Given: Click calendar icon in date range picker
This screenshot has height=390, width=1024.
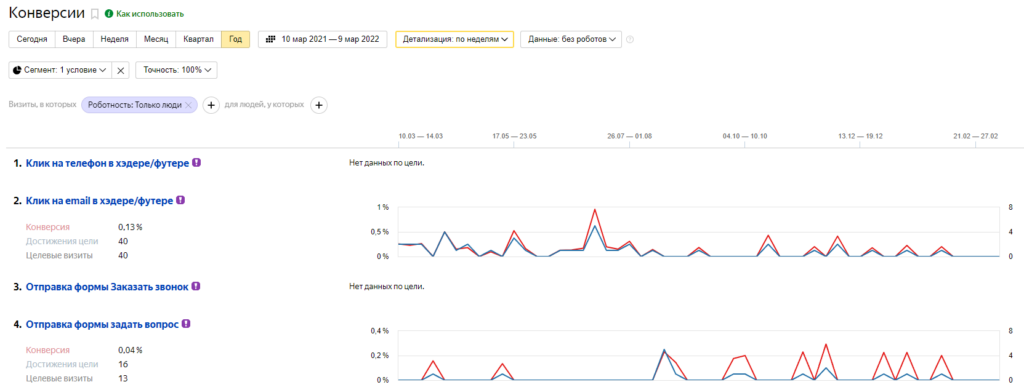Looking at the screenshot, I should point(270,39).
